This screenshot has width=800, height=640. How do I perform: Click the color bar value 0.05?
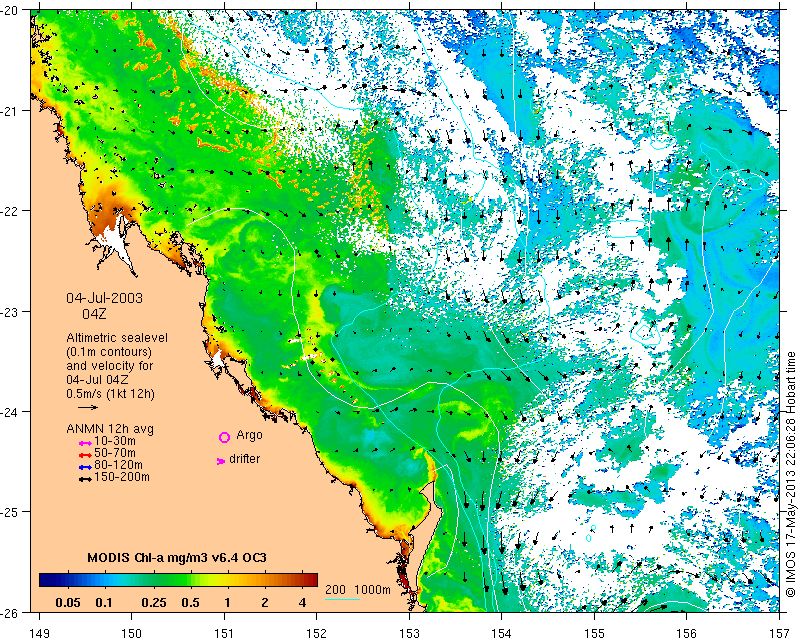(x=68, y=603)
